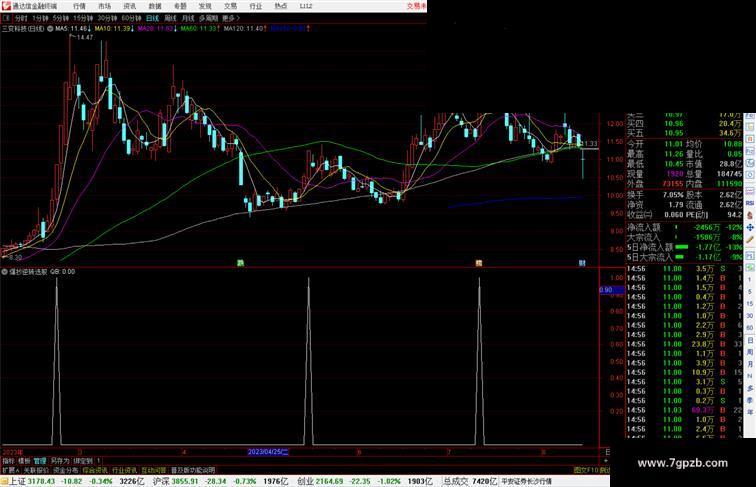Open the 热点 menu
The image size is (756, 487).
281,6
